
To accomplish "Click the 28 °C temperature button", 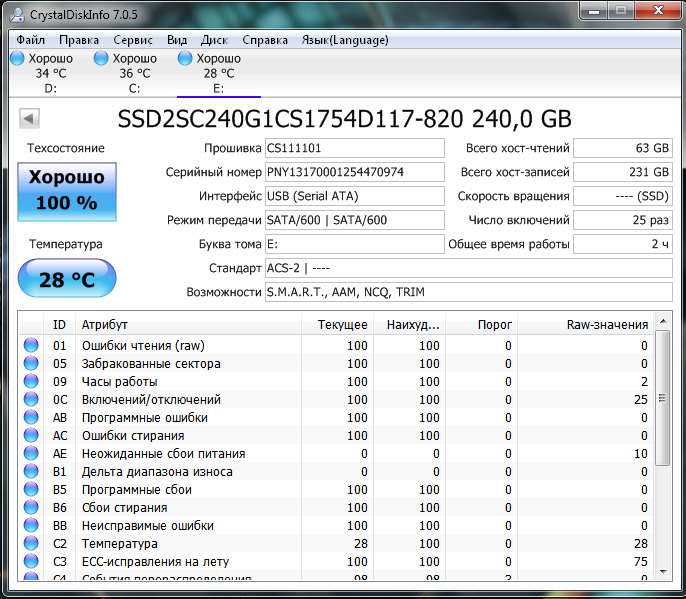I will (x=67, y=278).
